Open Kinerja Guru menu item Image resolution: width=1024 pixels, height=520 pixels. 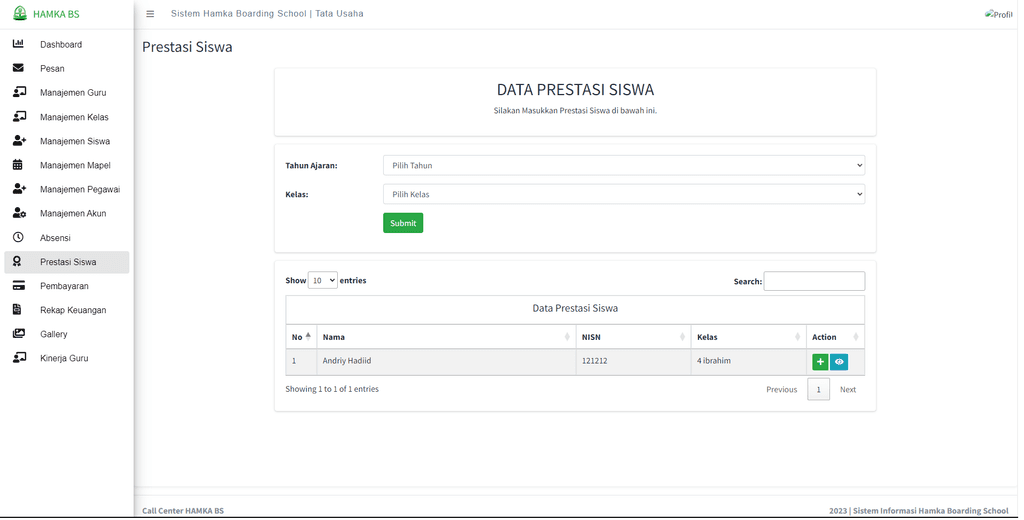67,359
